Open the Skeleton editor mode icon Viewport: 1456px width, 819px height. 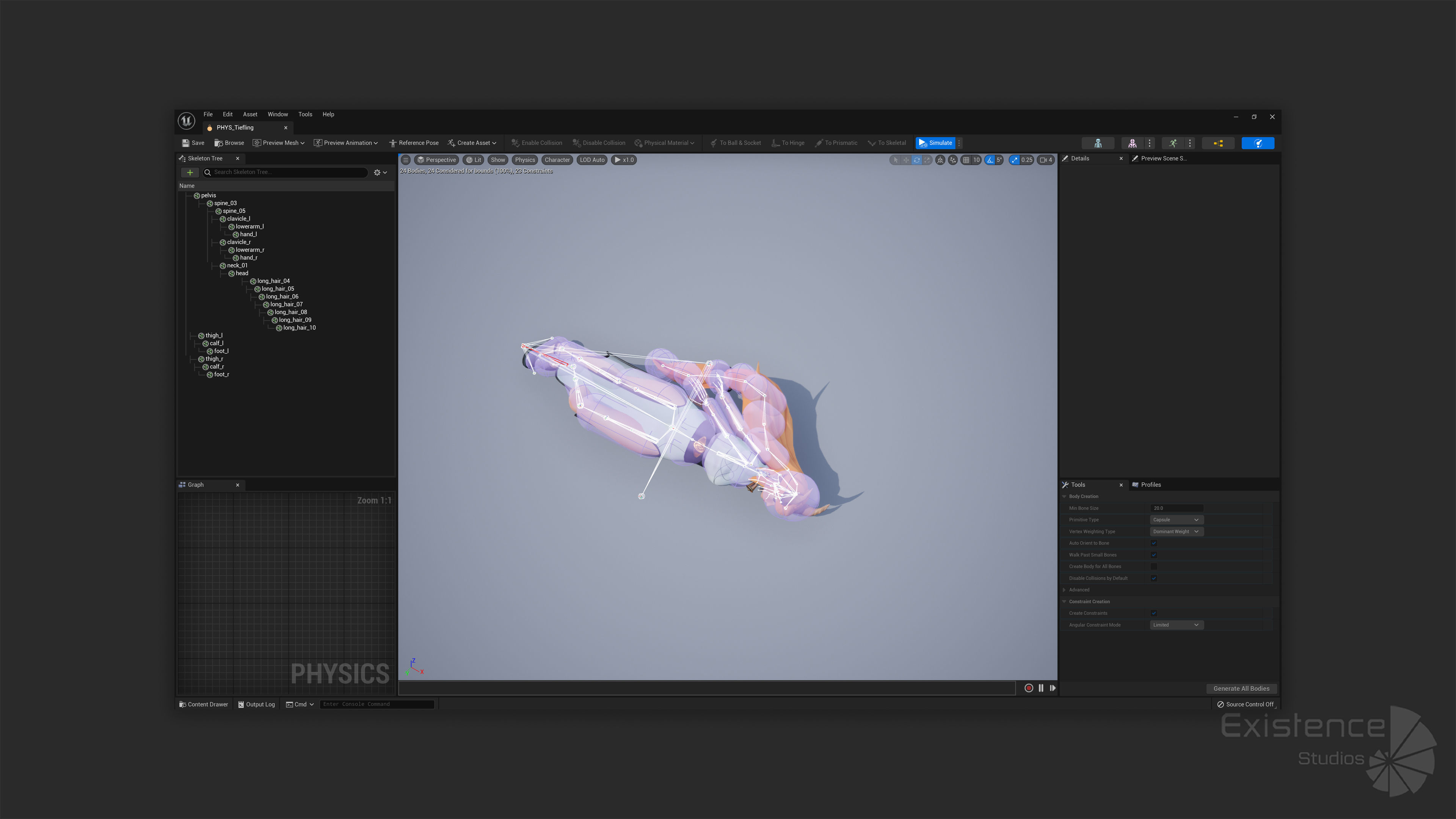coord(1098,143)
